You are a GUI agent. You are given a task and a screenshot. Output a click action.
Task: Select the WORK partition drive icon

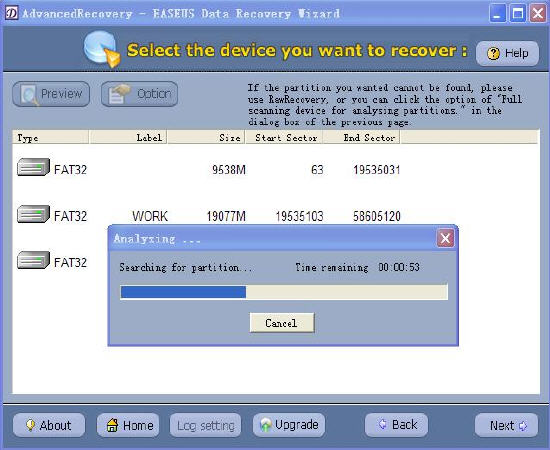(x=33, y=214)
